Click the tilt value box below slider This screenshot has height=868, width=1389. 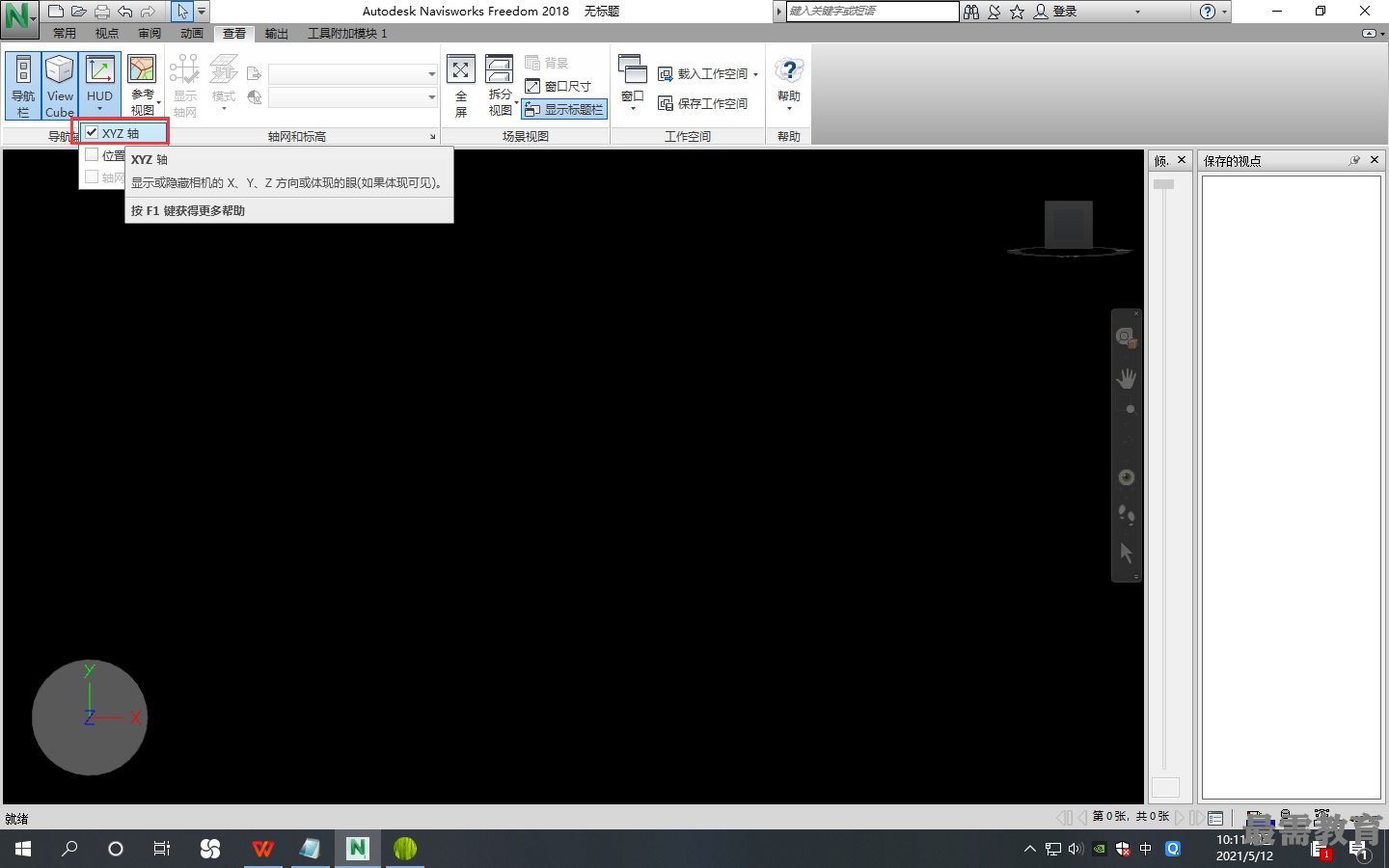click(x=1165, y=788)
